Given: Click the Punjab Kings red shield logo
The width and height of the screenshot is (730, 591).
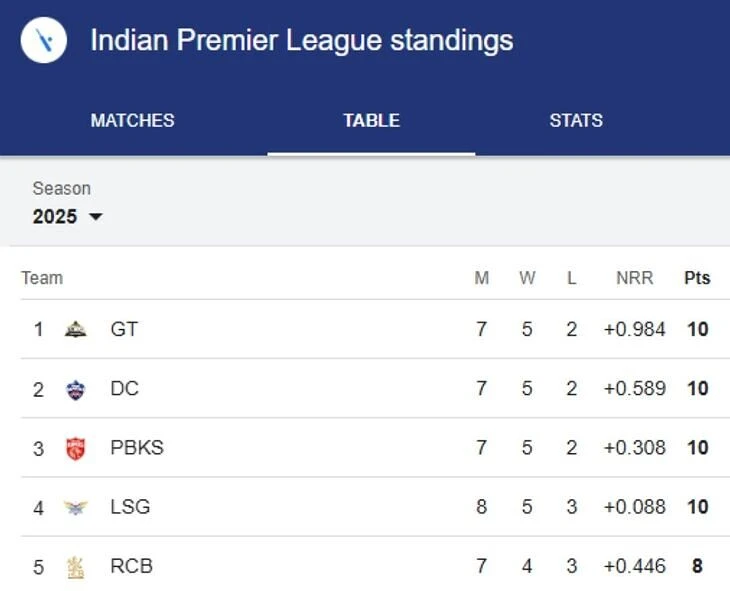Looking at the screenshot, I should (x=75, y=448).
